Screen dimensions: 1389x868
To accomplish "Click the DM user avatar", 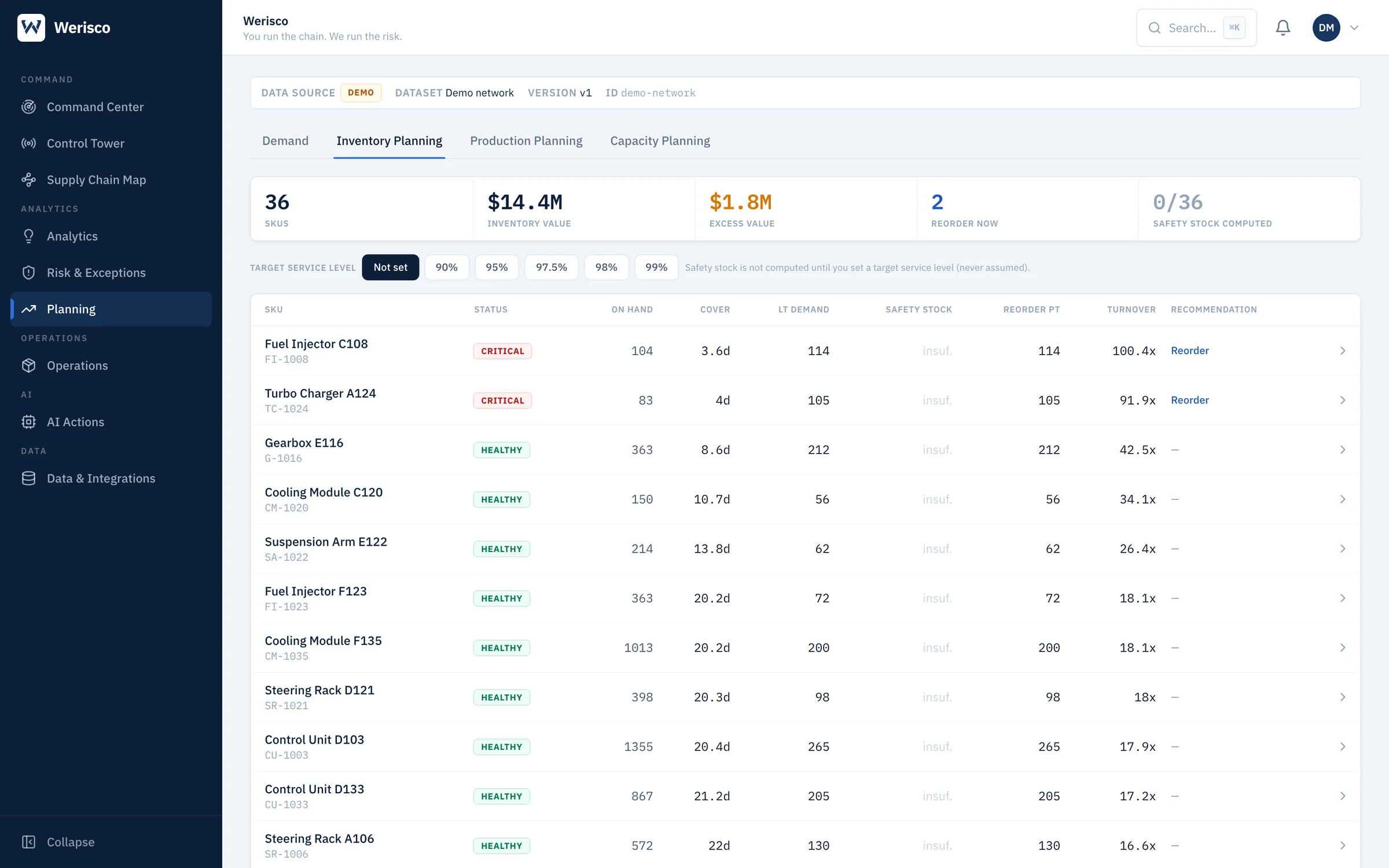I will (1326, 28).
